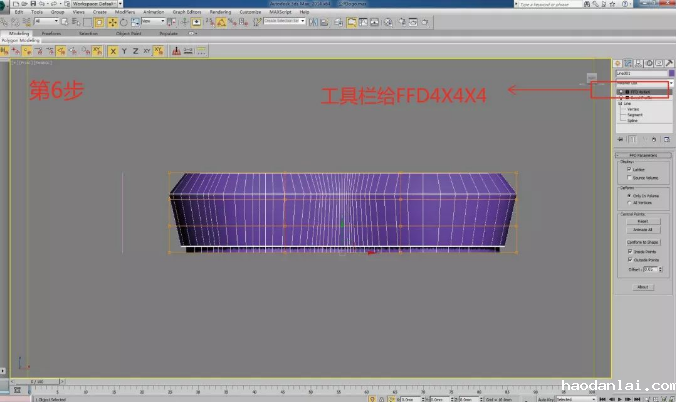Viewport: 676px width, 402px height.
Task: Click the Save File icon in quick access
Action: 33,3
